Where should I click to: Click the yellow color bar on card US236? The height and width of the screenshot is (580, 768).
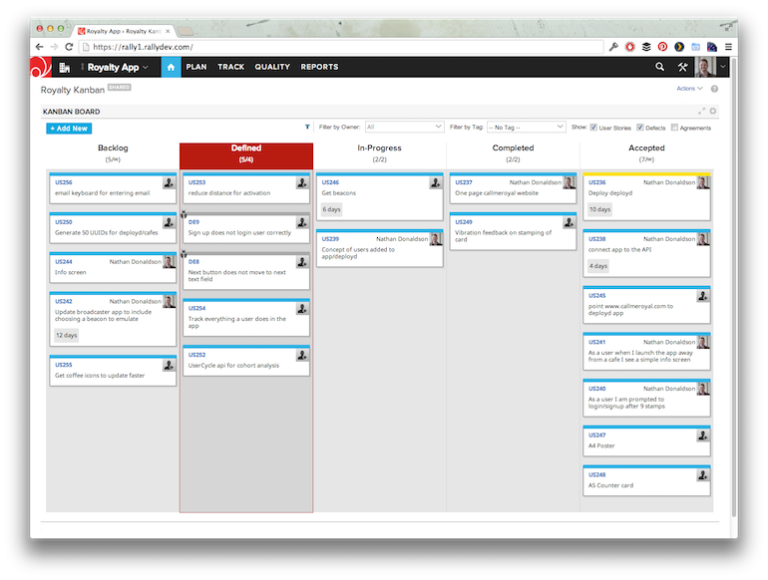pos(646,174)
